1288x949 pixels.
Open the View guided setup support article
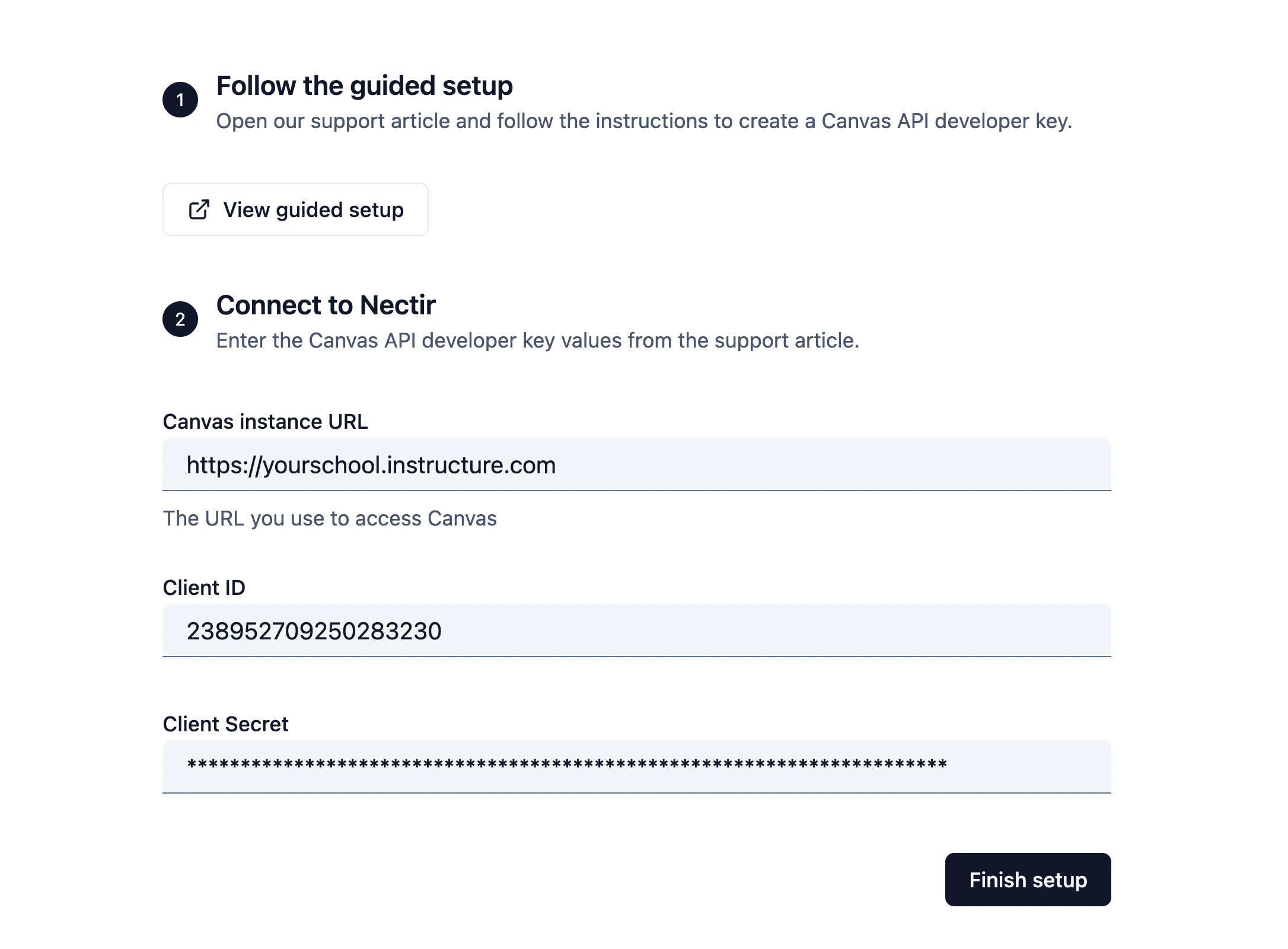(295, 209)
